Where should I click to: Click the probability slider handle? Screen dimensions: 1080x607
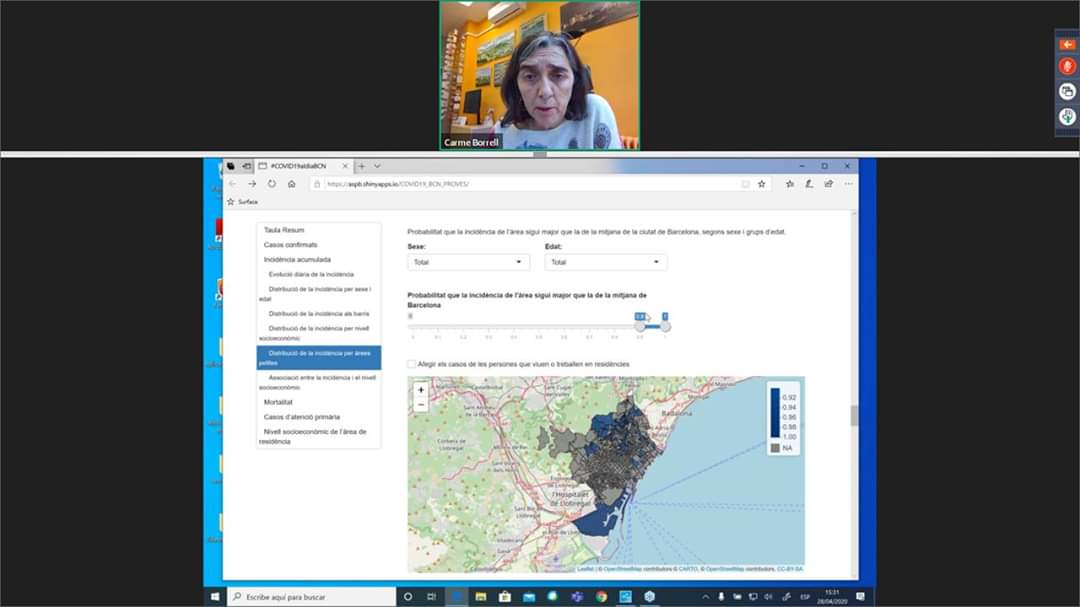640,325
